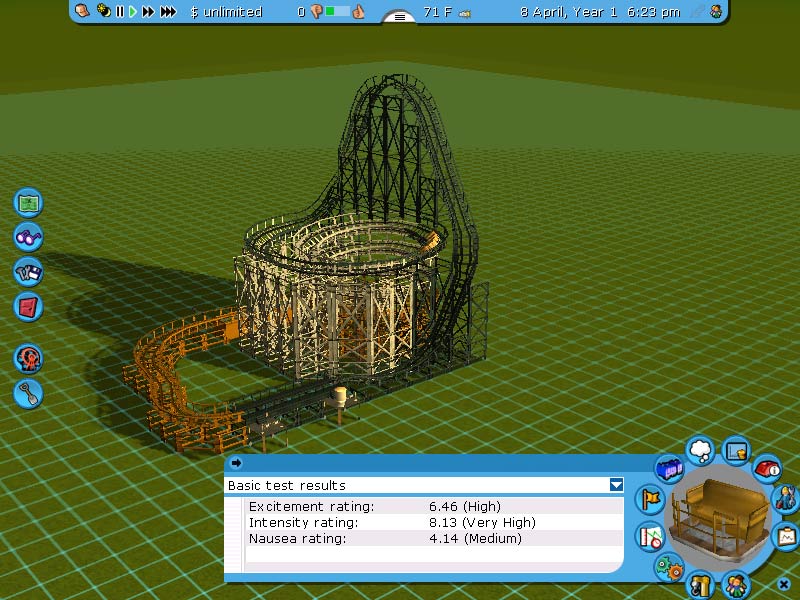
Task: Open the operating mode gears tab
Action: pyautogui.click(x=669, y=567)
